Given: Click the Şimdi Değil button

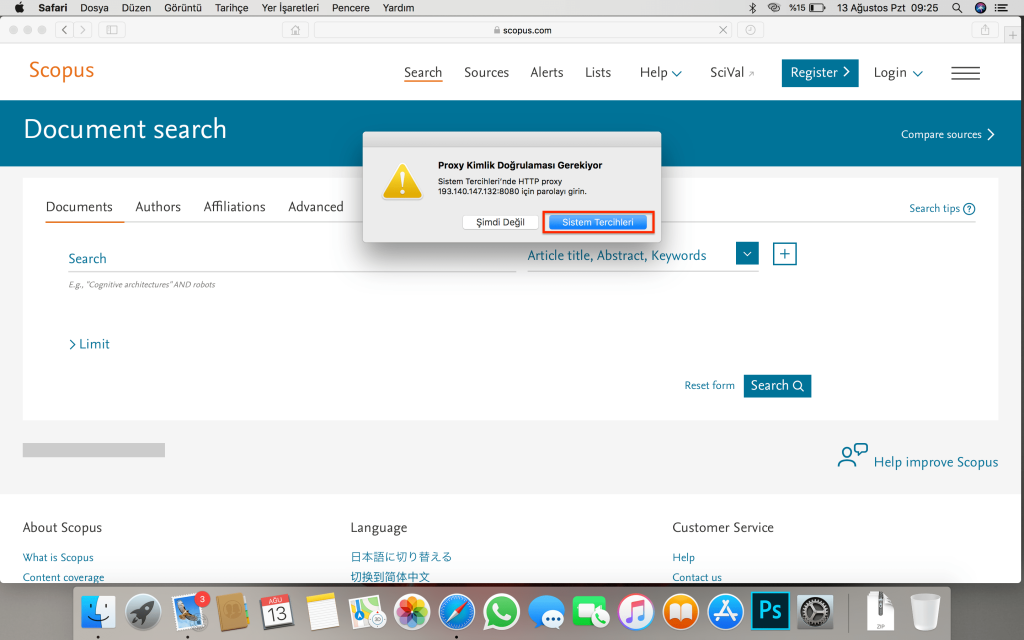Looking at the screenshot, I should pos(500,222).
